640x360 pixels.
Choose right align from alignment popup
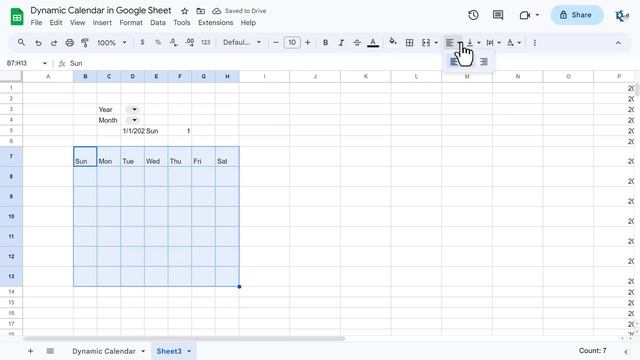point(484,62)
